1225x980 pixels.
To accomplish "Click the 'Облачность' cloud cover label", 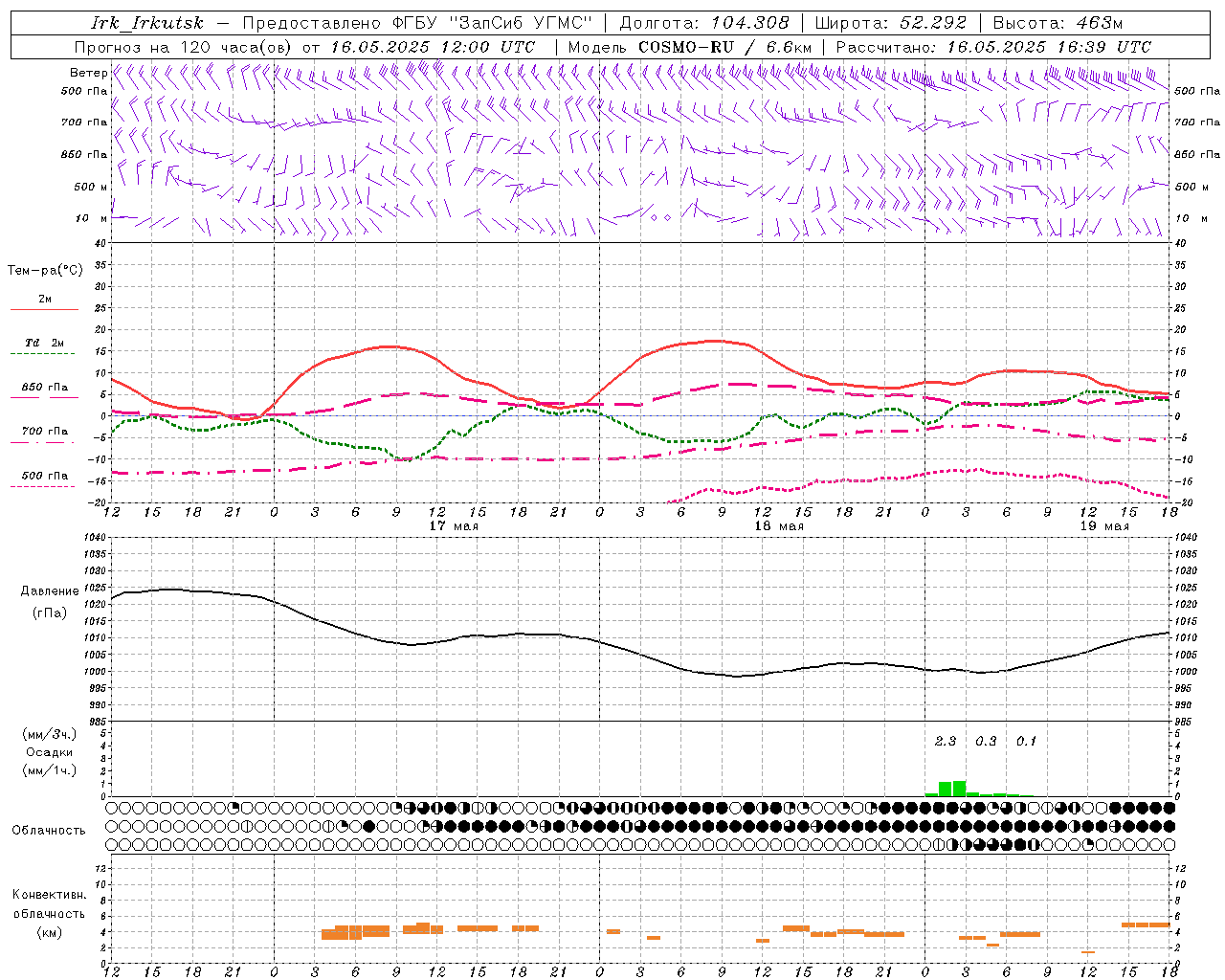I will click(49, 831).
